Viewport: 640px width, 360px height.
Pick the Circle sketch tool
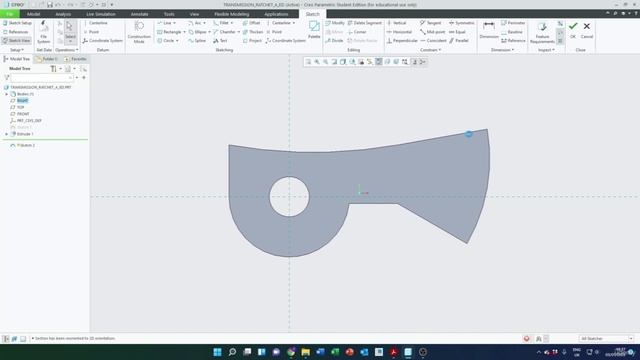coord(165,41)
